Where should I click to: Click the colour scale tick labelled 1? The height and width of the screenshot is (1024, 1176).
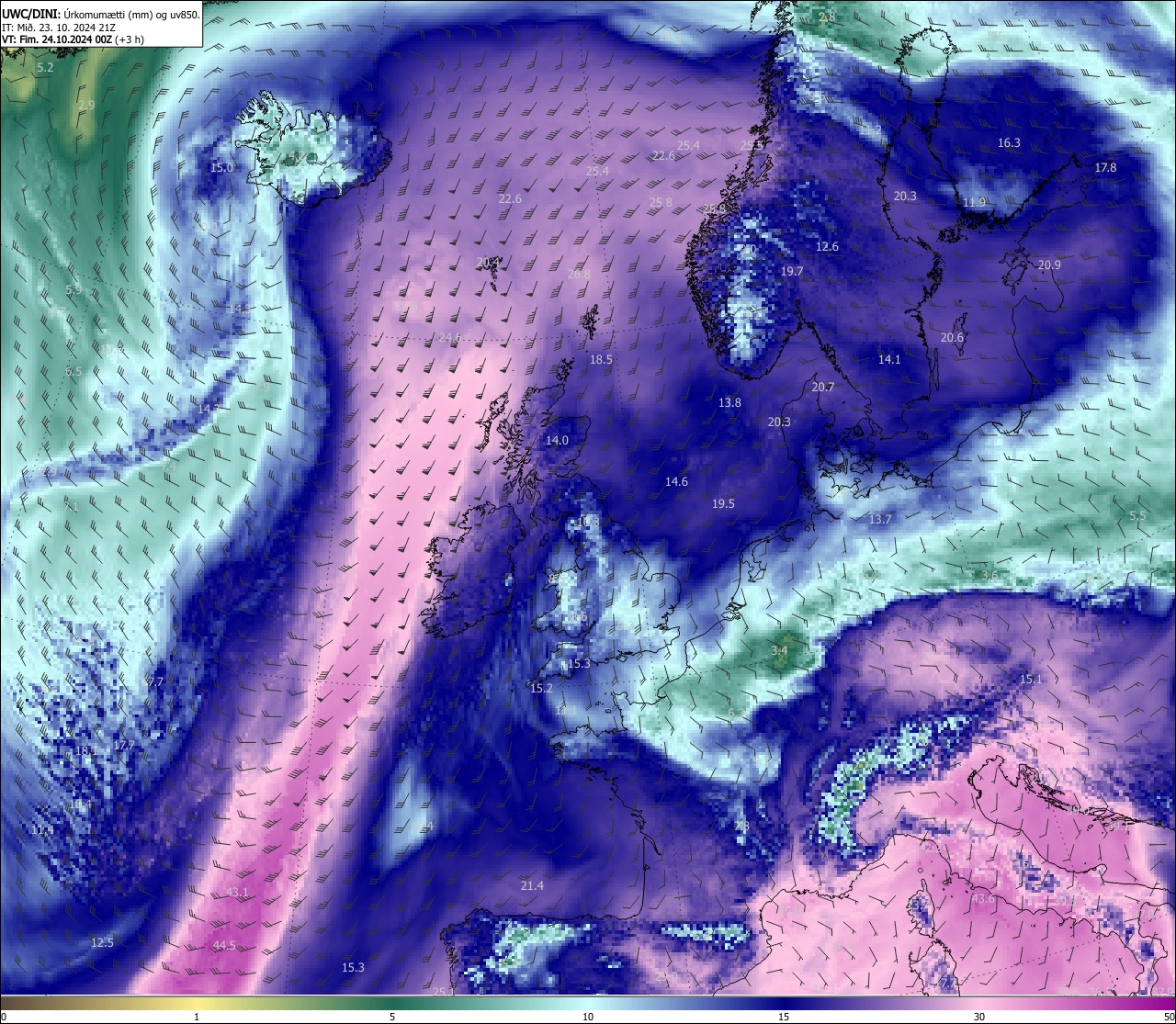coord(197,1017)
